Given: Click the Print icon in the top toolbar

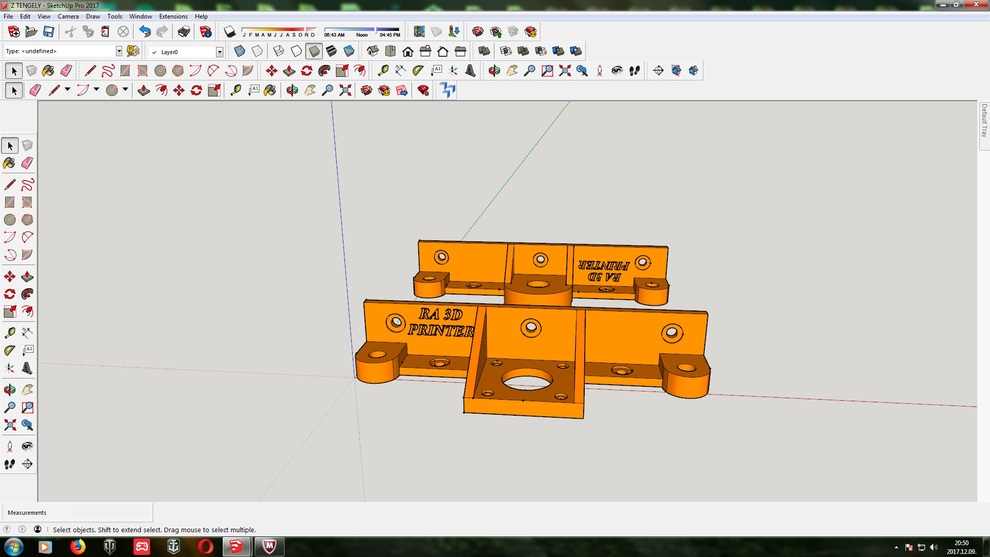Looking at the screenshot, I should tap(183, 32).
